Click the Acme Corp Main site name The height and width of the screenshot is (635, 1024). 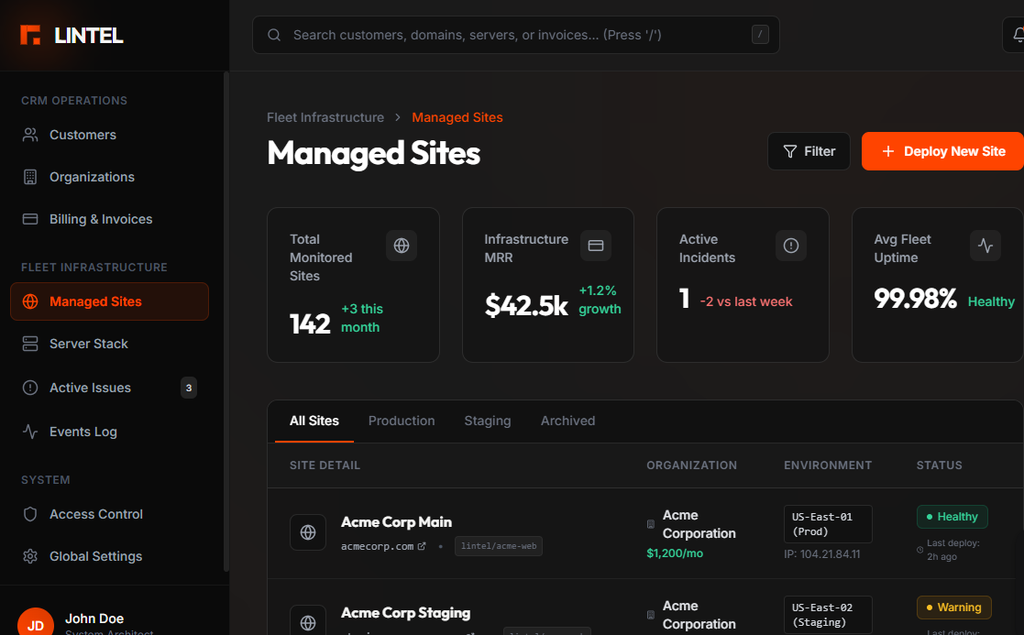tap(396, 522)
